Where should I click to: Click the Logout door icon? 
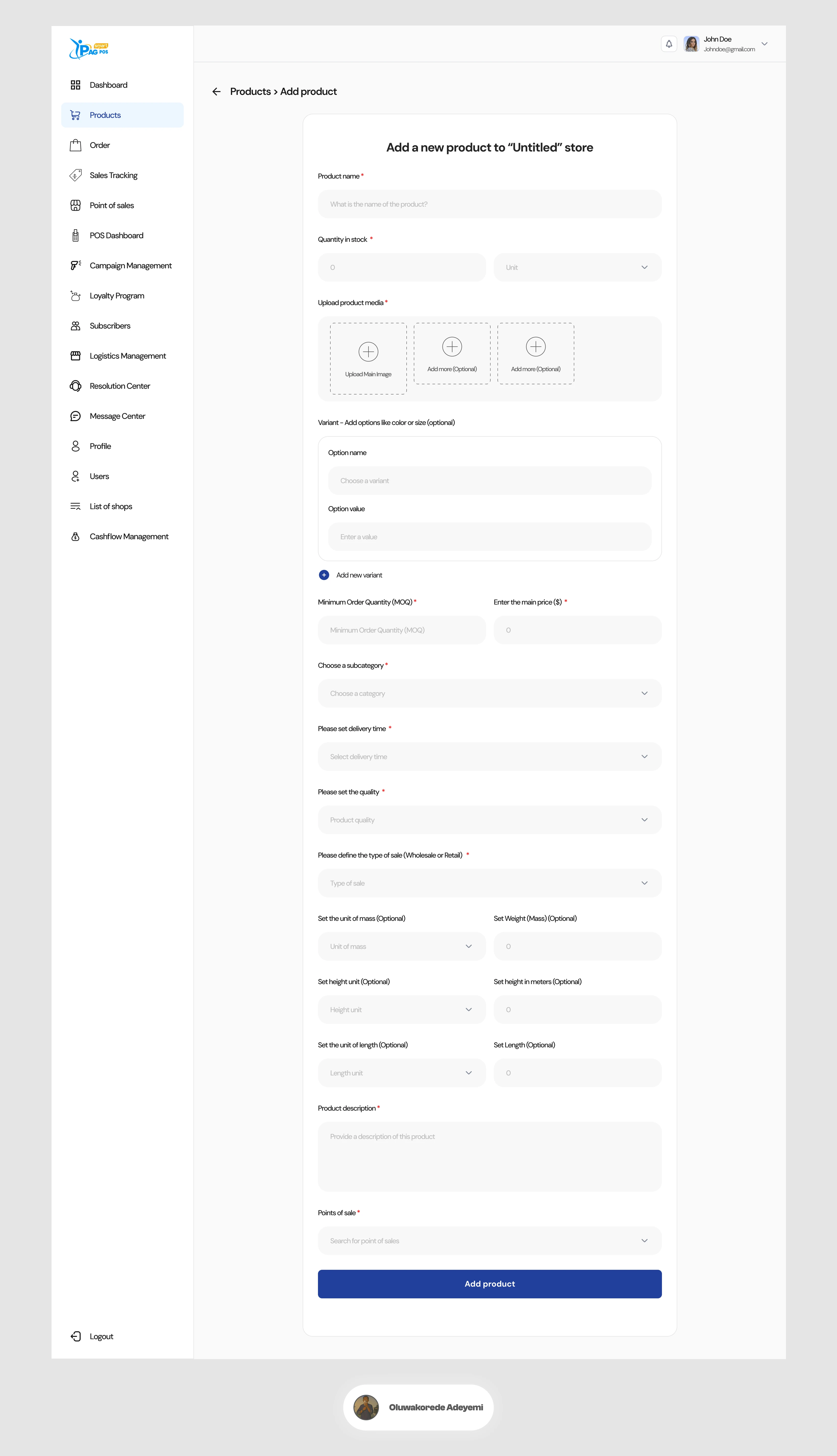click(x=75, y=1336)
